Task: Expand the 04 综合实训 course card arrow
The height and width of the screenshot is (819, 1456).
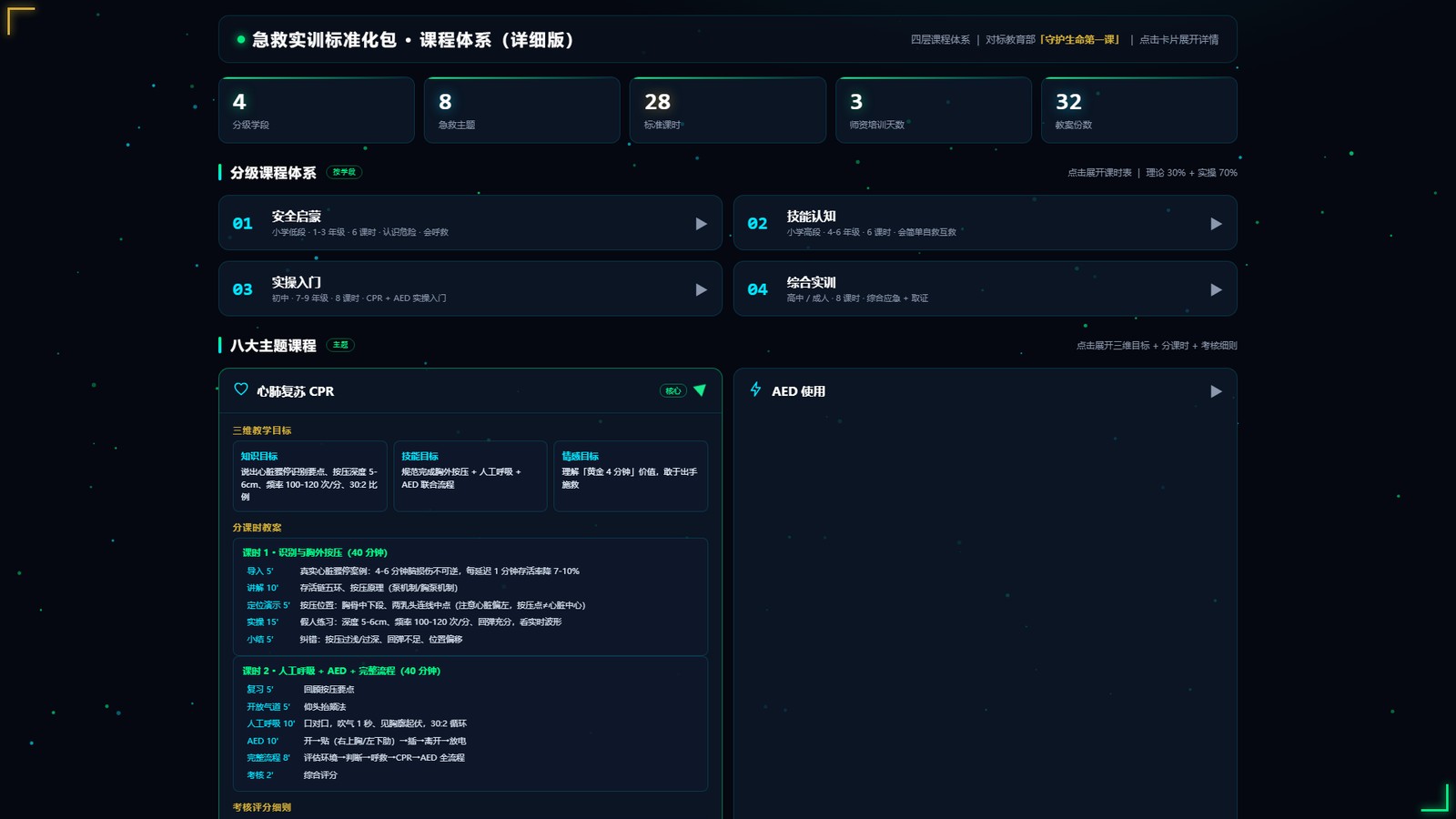Action: (1216, 289)
